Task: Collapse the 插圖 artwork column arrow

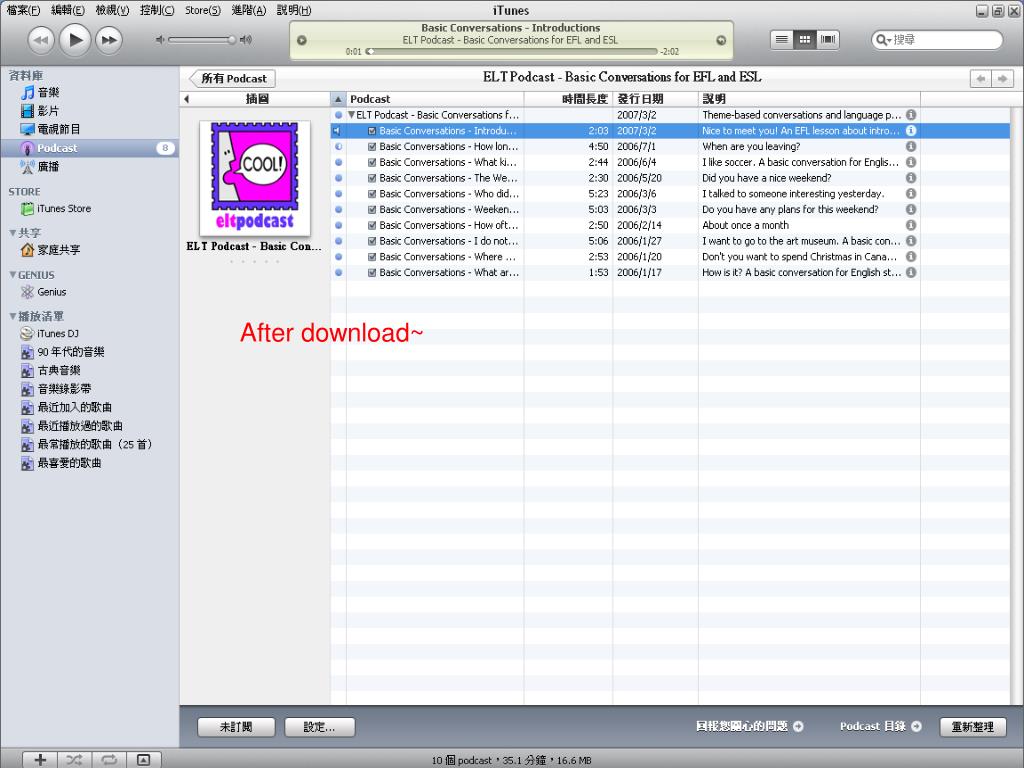Action: coord(187,99)
